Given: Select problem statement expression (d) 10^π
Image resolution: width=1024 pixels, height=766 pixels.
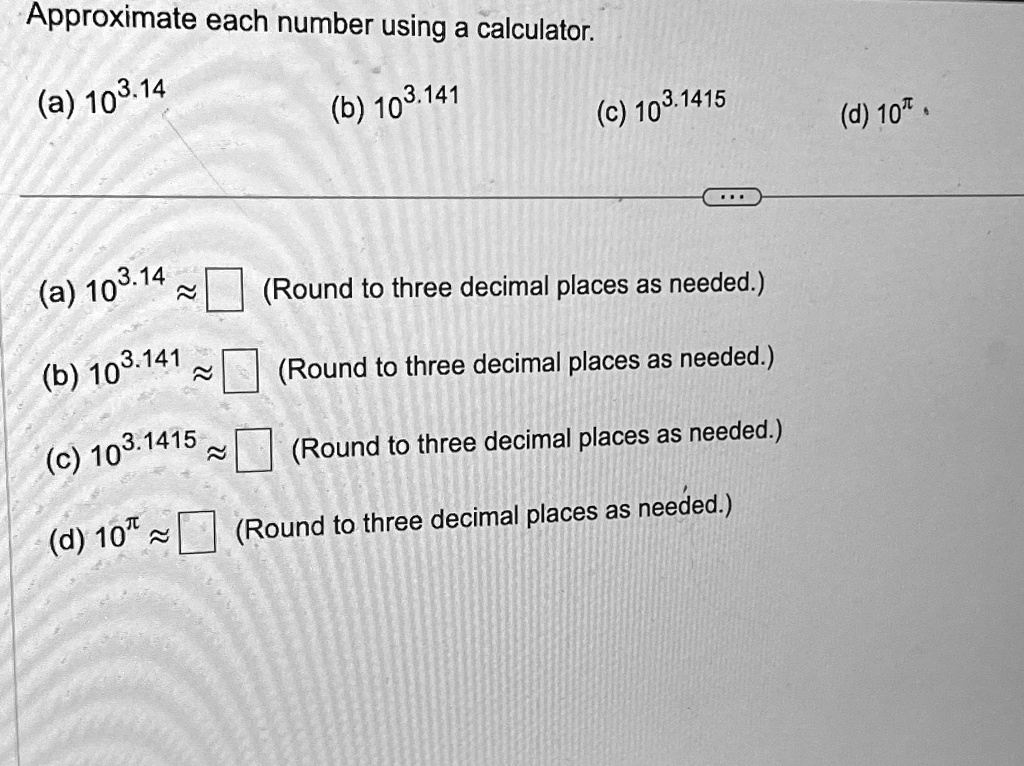Looking at the screenshot, I should click(x=876, y=112).
